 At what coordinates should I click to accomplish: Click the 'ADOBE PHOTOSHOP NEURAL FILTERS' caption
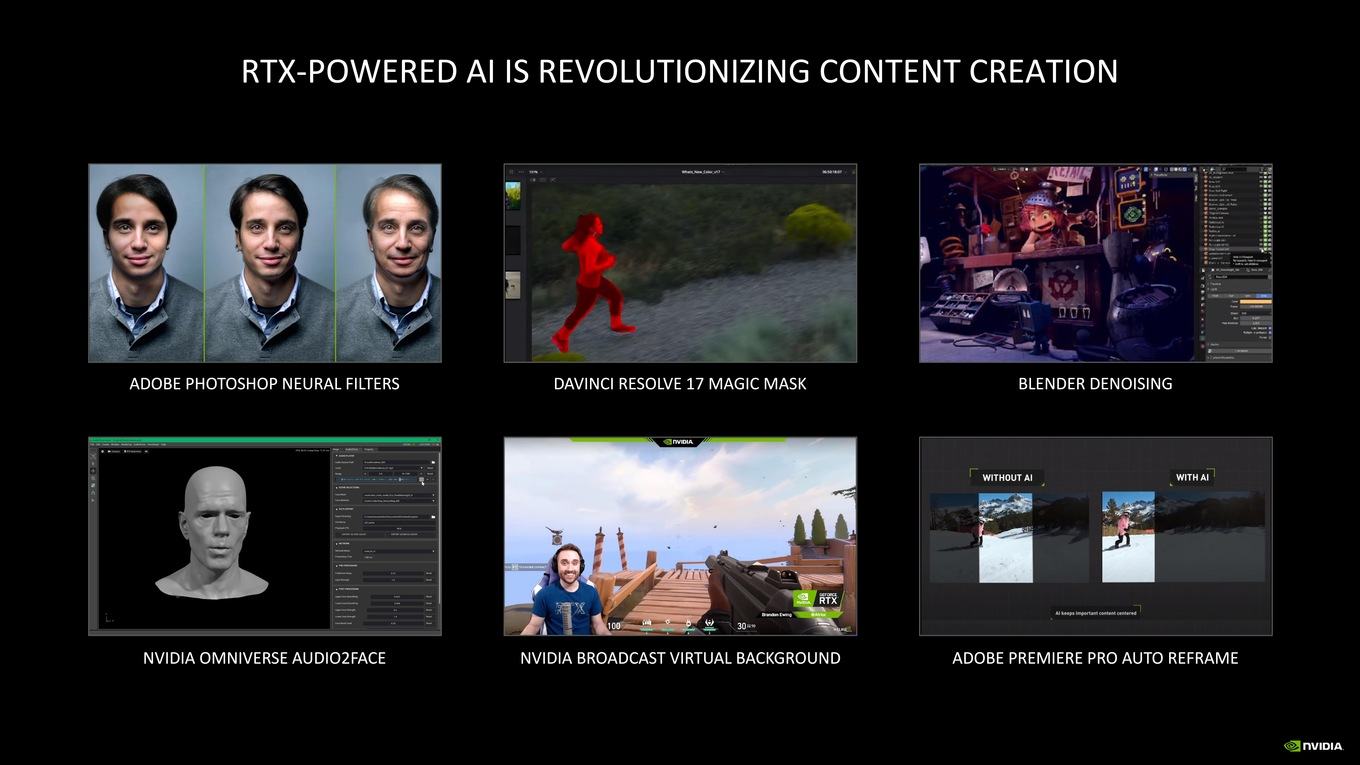(x=265, y=384)
